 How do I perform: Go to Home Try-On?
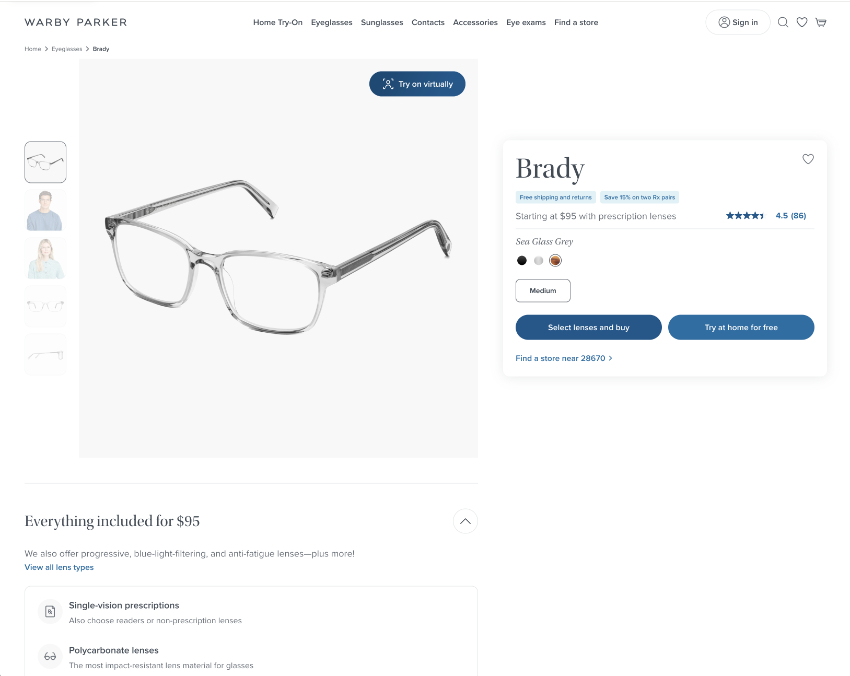pos(278,22)
